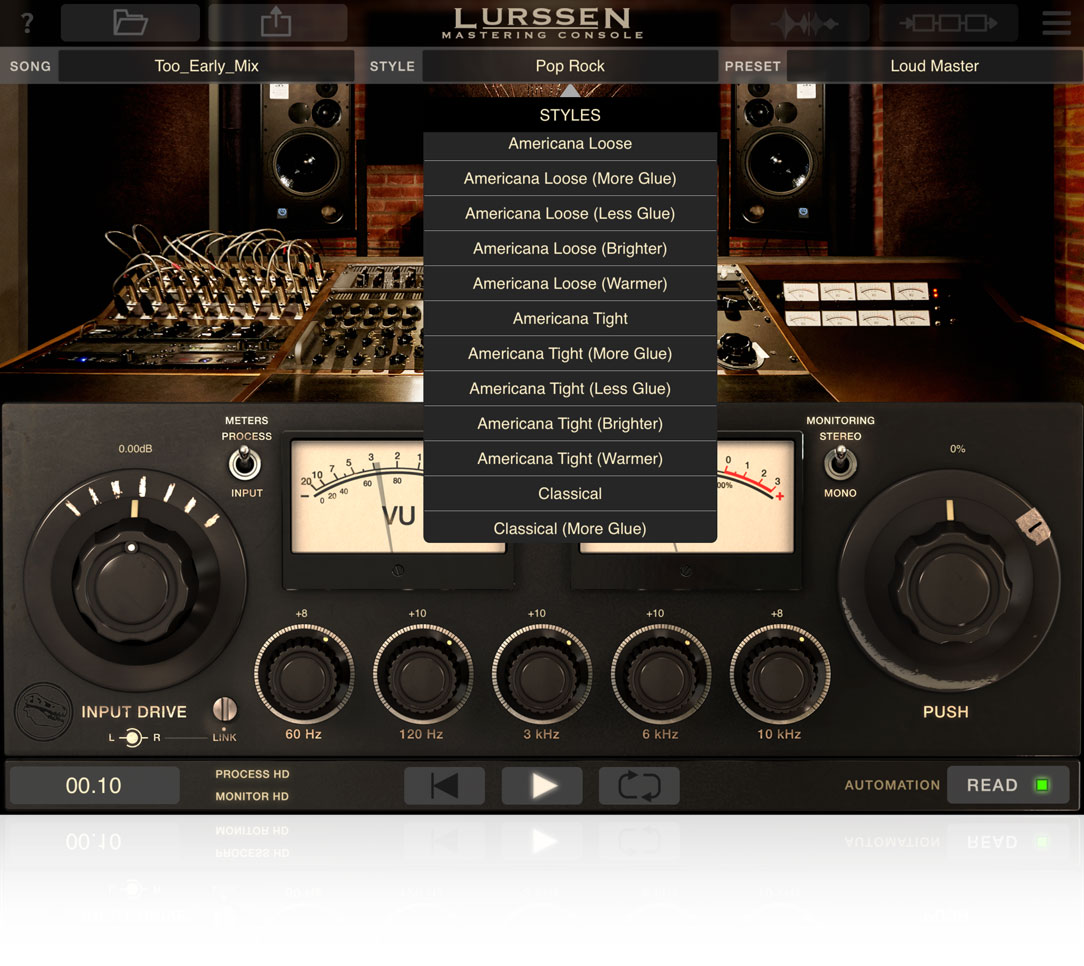
Task: Choose Americana Tight (Warmer) style
Action: coord(569,458)
